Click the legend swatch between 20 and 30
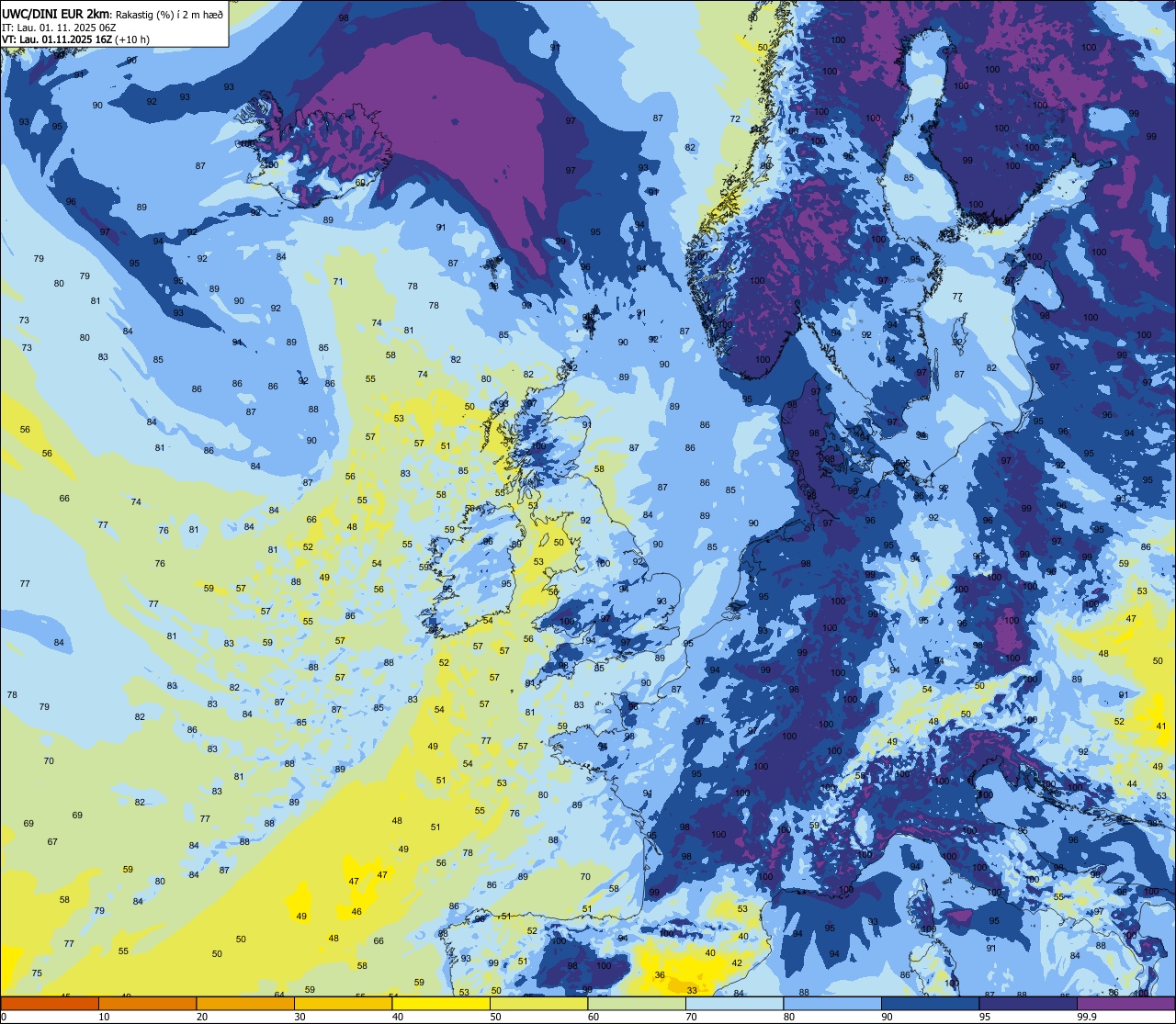The height and width of the screenshot is (1024, 1176). coord(245,1004)
